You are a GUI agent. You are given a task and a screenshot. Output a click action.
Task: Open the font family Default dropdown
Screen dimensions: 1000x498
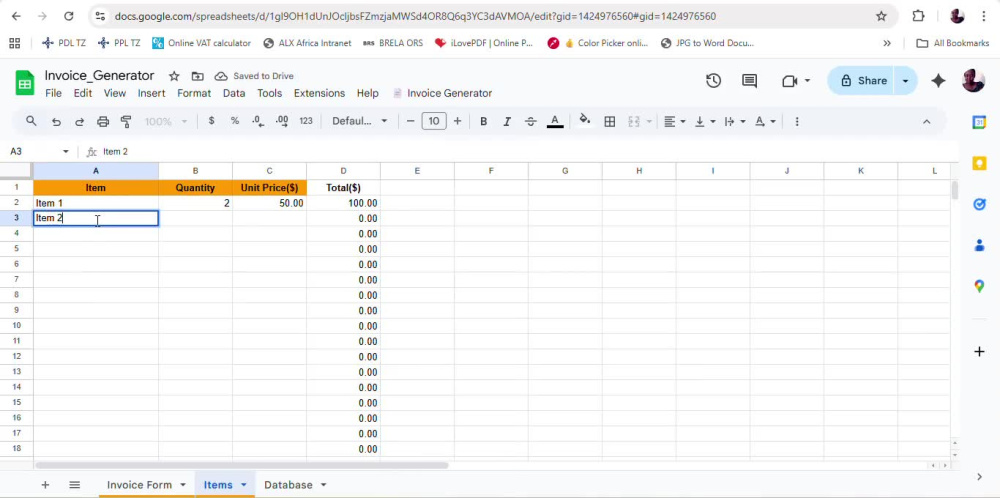pos(359,121)
